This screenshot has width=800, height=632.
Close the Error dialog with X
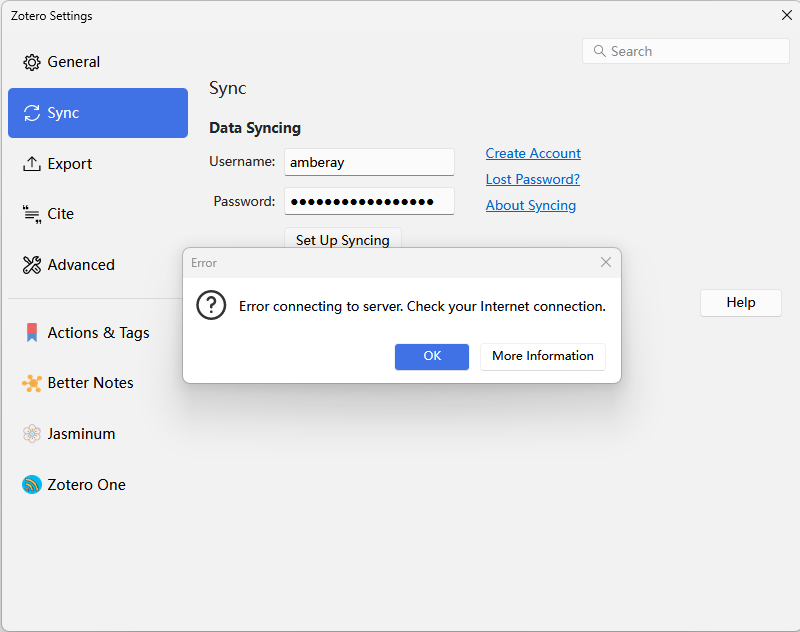[x=606, y=262]
